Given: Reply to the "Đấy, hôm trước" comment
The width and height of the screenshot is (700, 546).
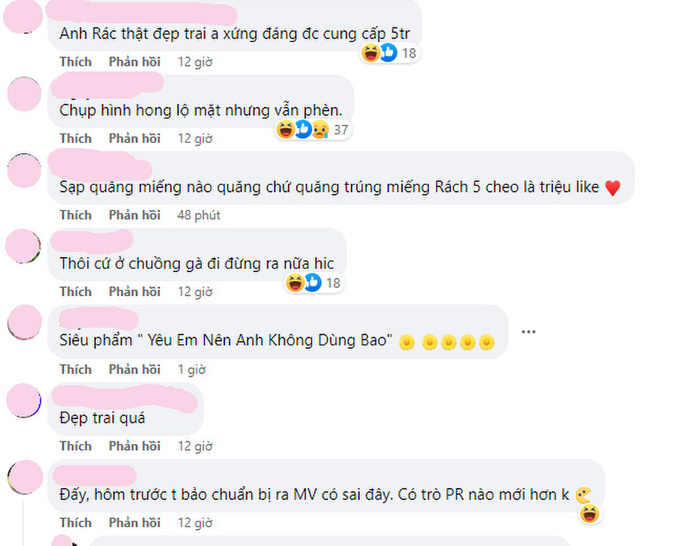Looking at the screenshot, I should (134, 522).
